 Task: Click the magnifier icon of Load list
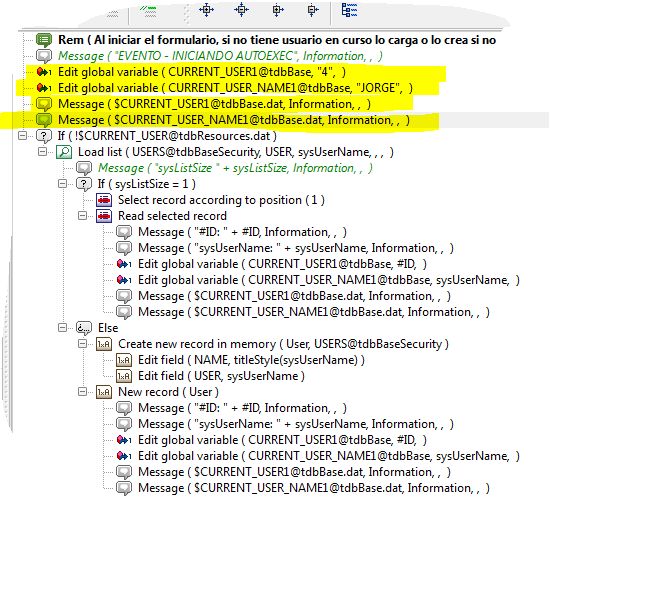[x=64, y=152]
